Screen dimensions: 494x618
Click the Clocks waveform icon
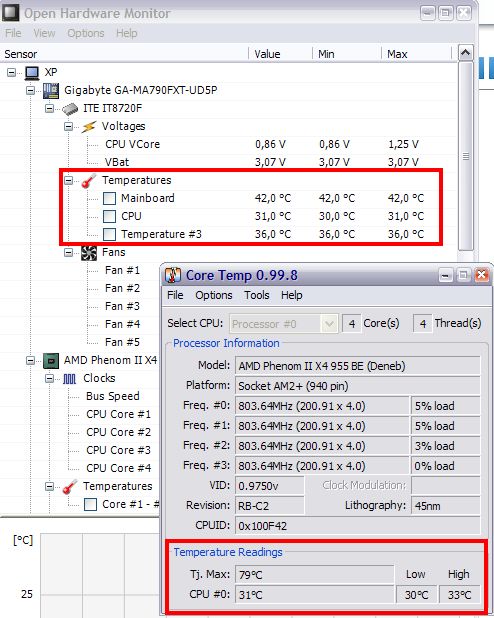click(70, 379)
